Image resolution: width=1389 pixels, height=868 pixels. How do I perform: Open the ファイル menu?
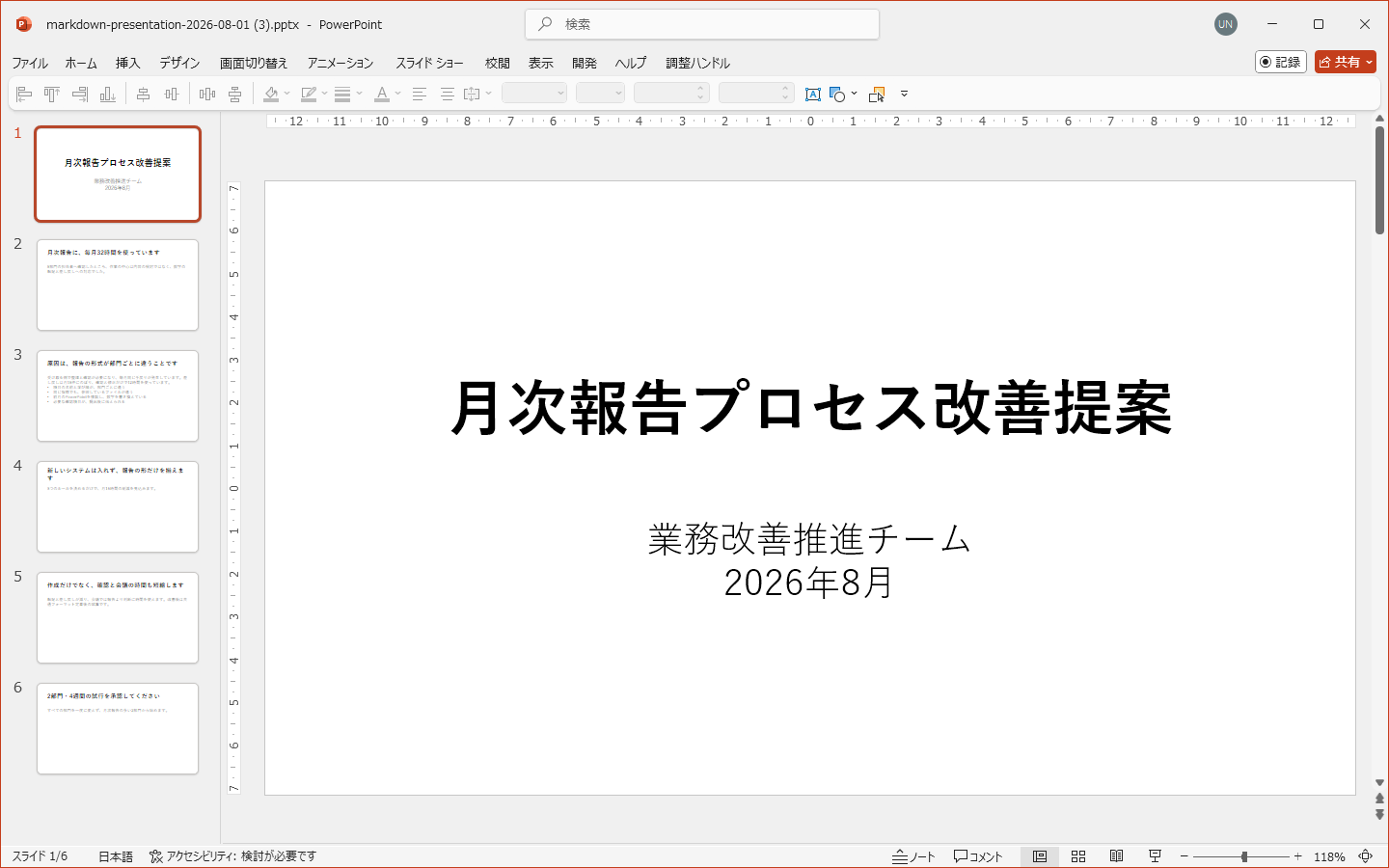pyautogui.click(x=30, y=63)
